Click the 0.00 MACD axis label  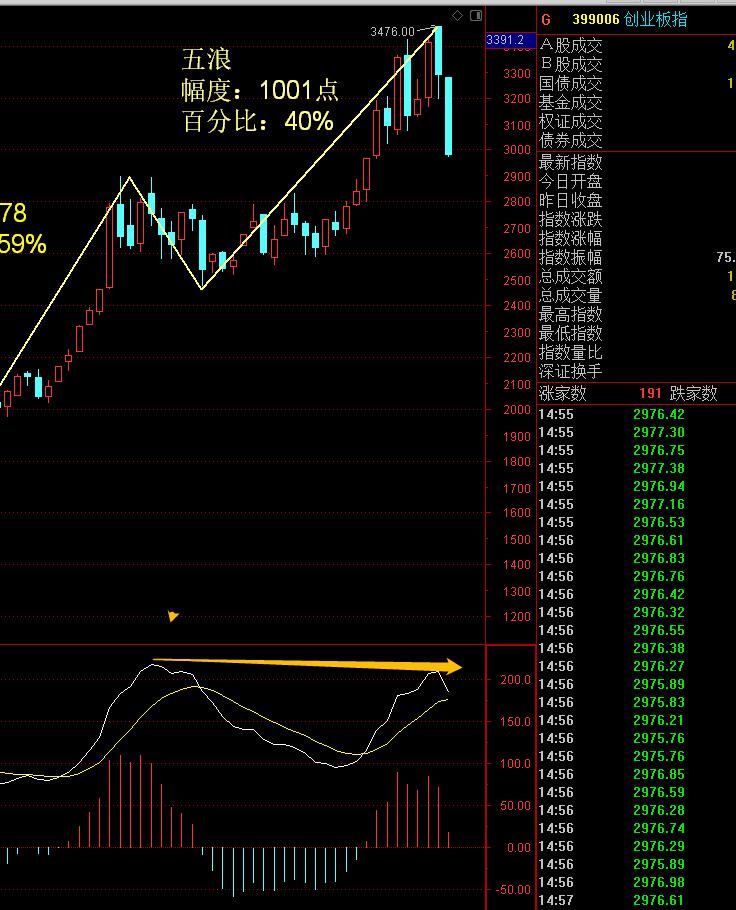click(x=518, y=847)
